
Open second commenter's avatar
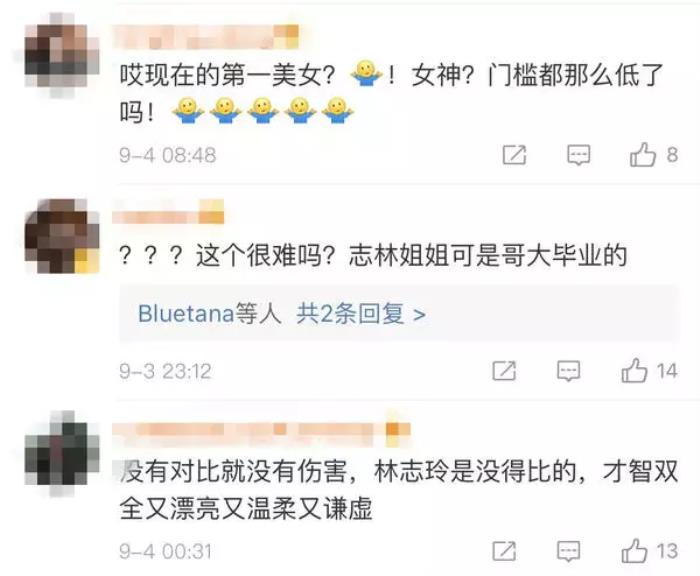62,237
